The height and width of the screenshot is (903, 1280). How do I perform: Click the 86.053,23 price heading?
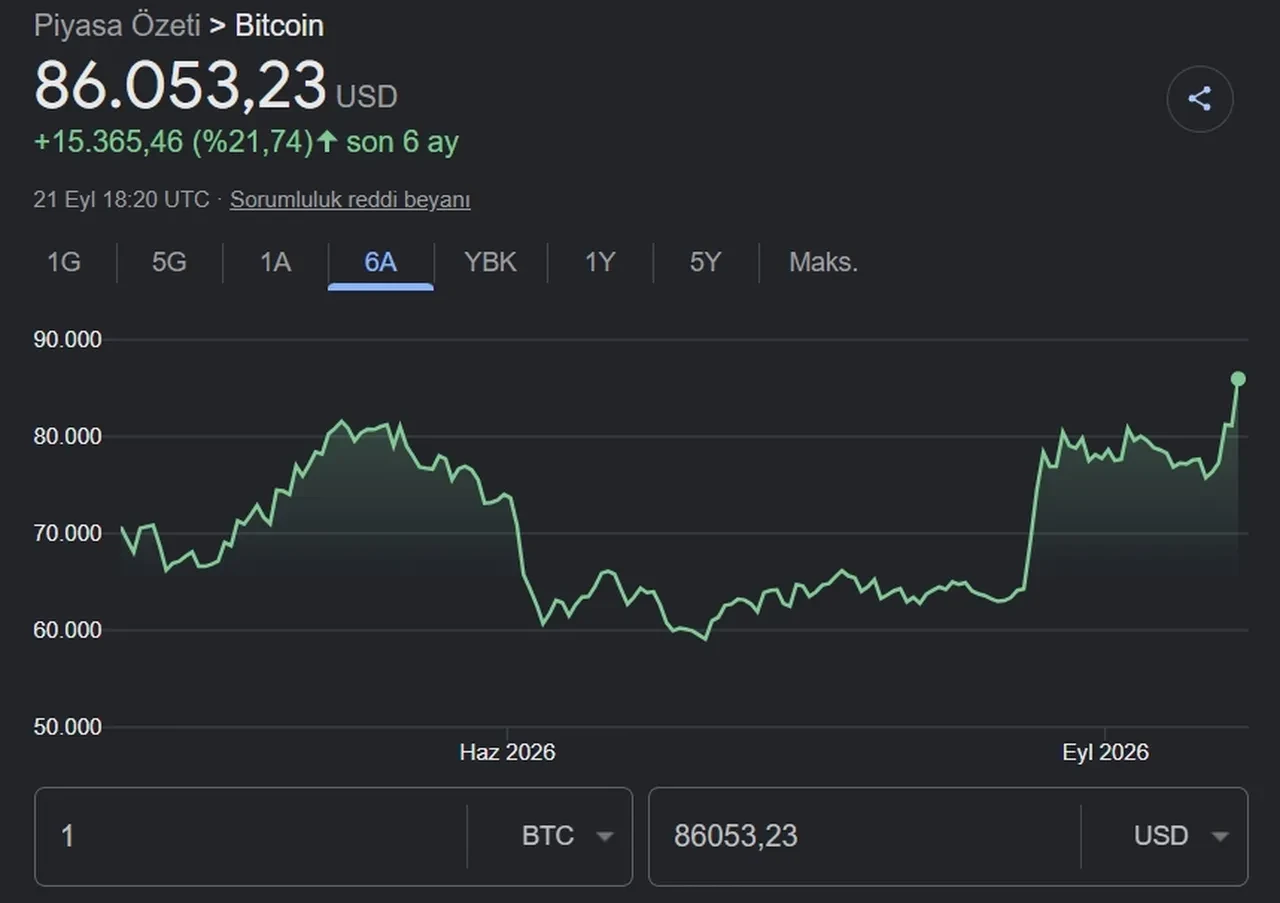tap(180, 86)
